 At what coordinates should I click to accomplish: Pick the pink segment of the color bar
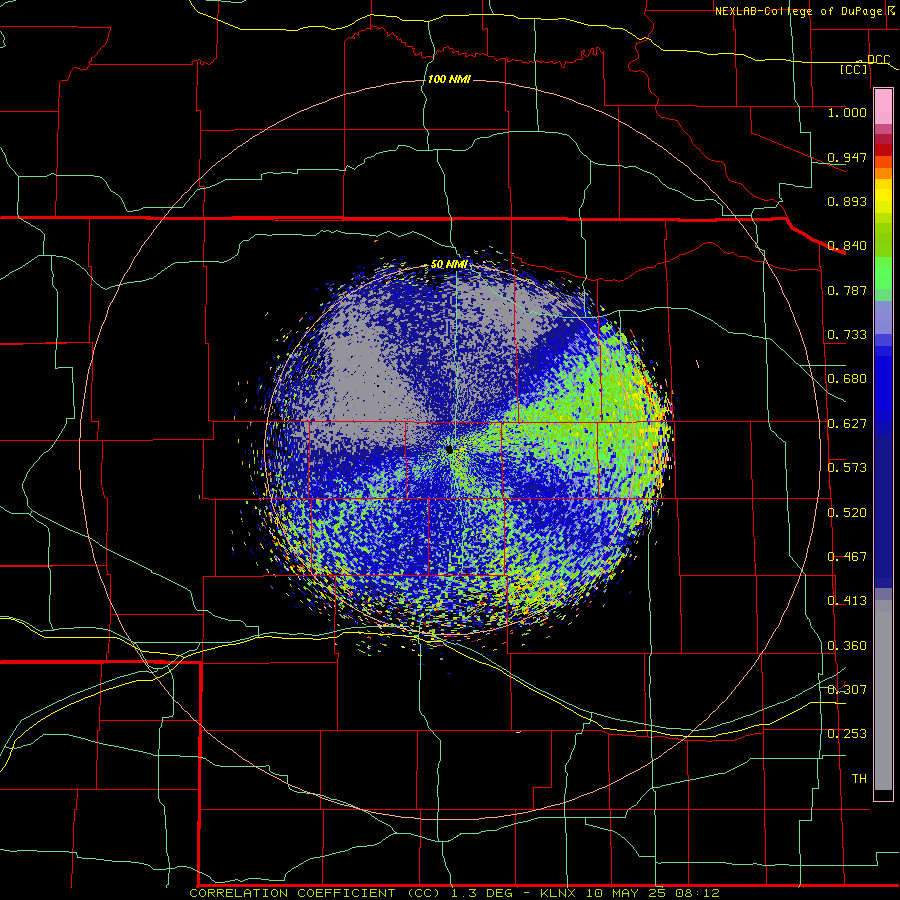(883, 107)
